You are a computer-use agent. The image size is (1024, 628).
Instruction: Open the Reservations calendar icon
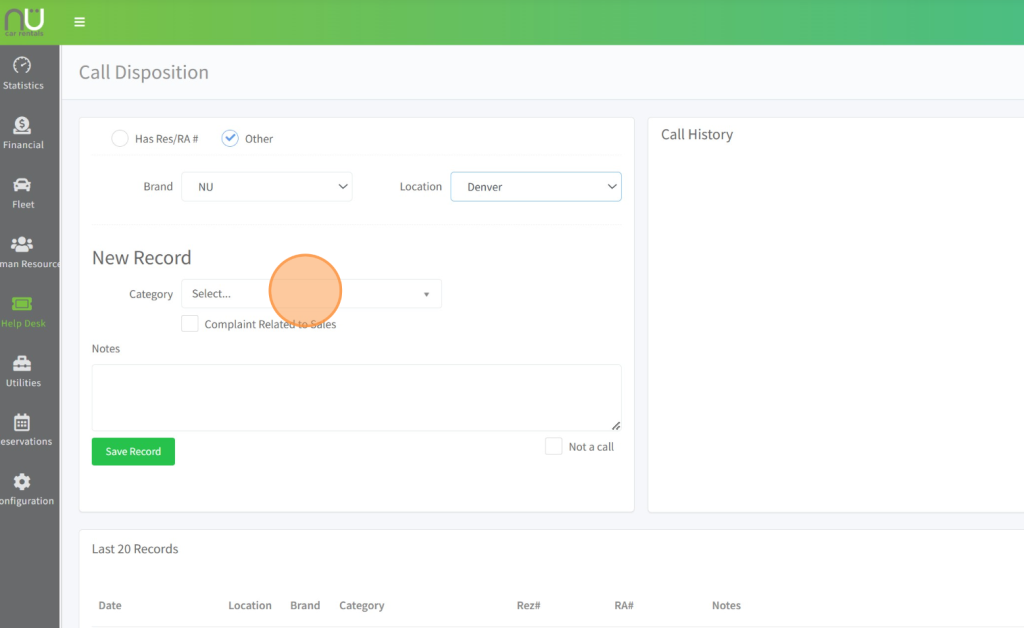click(x=22, y=423)
